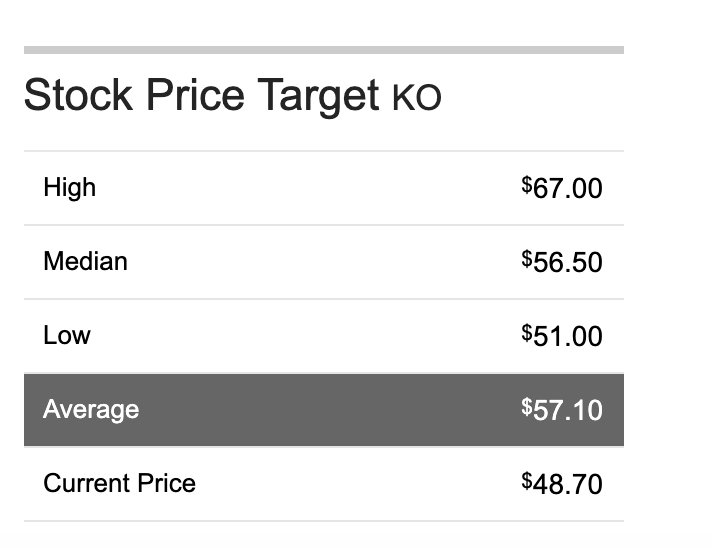Click the word Price in the heading
This screenshot has width=712, height=548.
coord(195,94)
